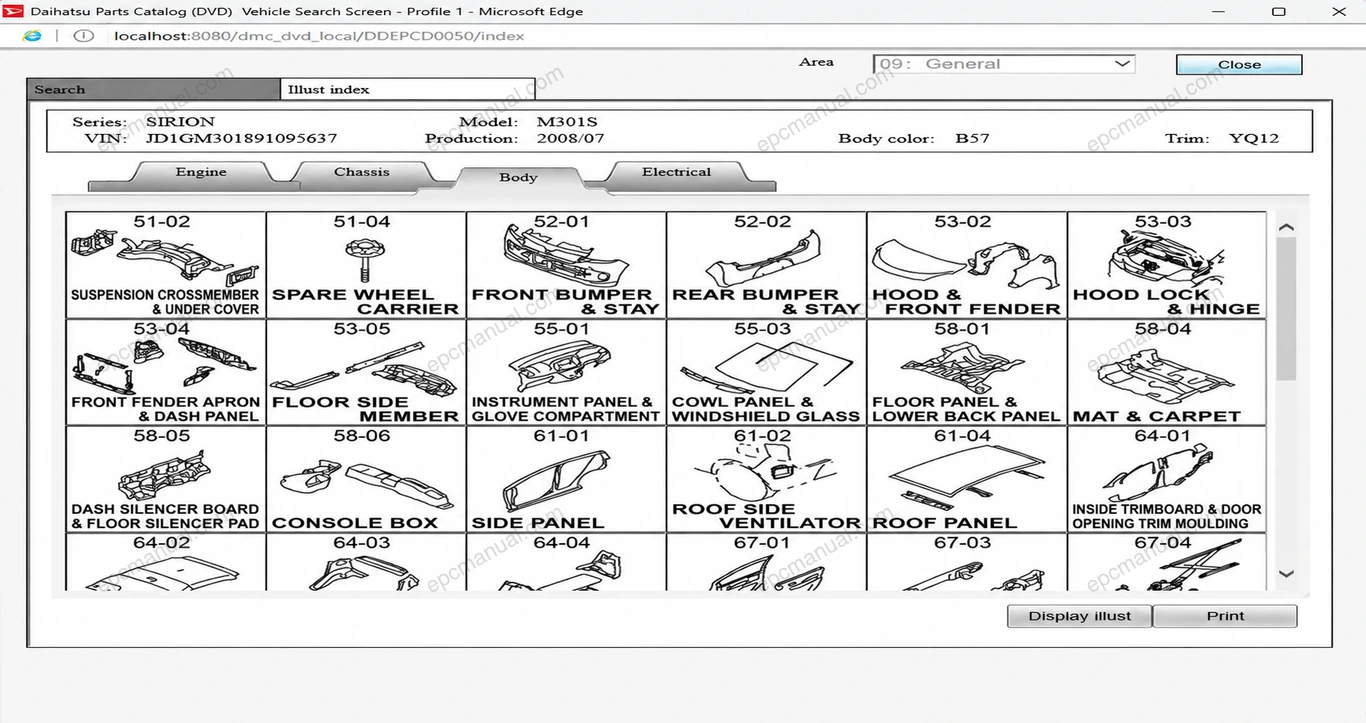Open the 61-01 Side Panel illustration
The width and height of the screenshot is (1366, 723).
click(566, 479)
